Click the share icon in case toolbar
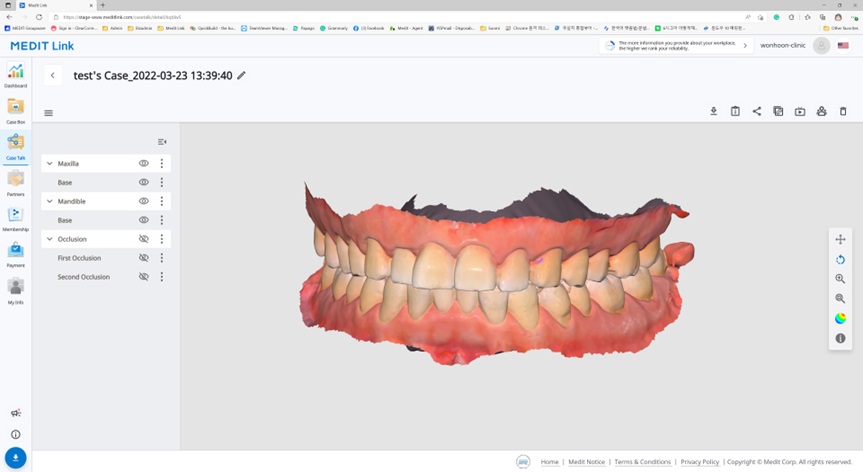 tap(757, 111)
